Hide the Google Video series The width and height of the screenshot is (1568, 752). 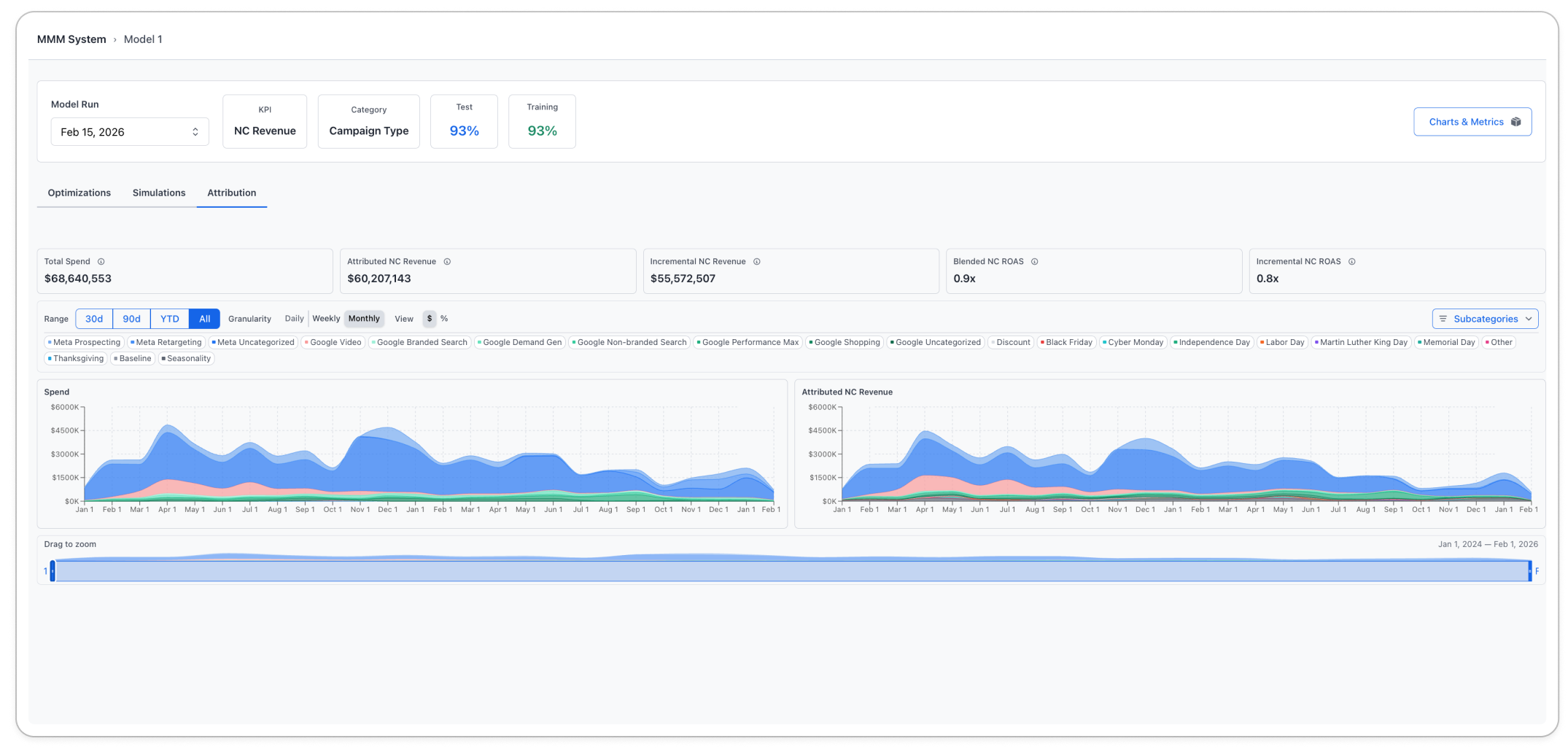click(x=333, y=342)
